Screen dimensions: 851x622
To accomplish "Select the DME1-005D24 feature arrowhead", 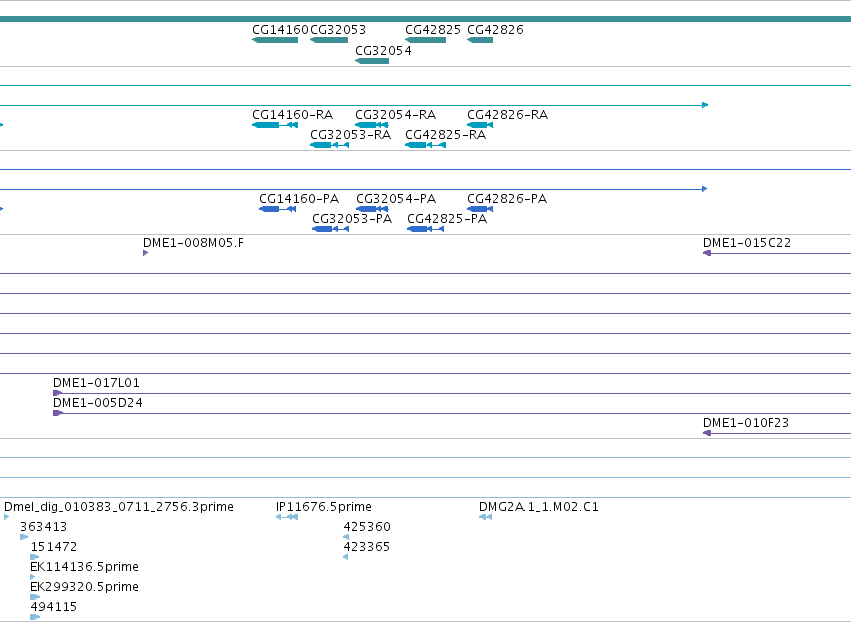I will pyautogui.click(x=58, y=413).
